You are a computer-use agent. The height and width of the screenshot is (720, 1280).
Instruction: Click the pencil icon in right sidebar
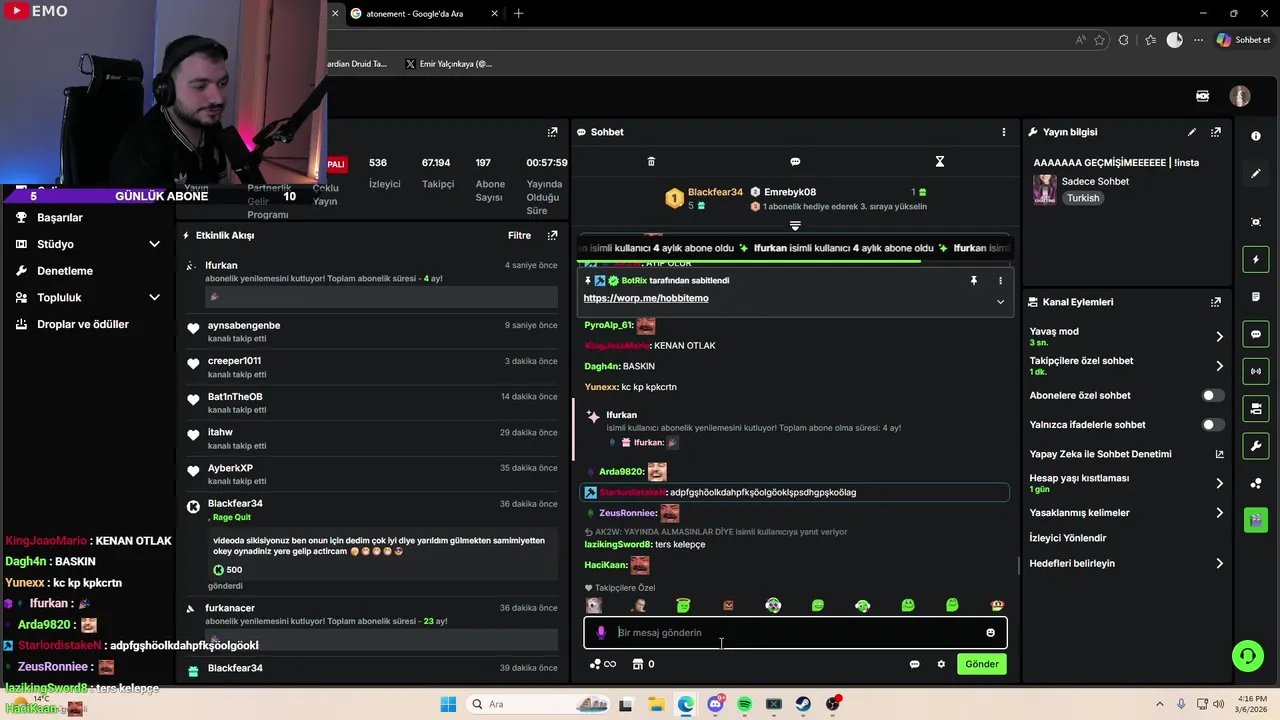pyautogui.click(x=1256, y=173)
